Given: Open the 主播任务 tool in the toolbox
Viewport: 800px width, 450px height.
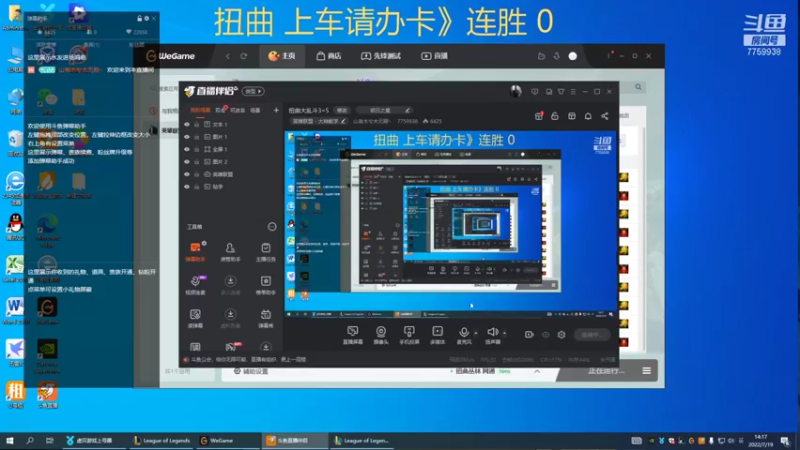Looking at the screenshot, I should tap(265, 252).
